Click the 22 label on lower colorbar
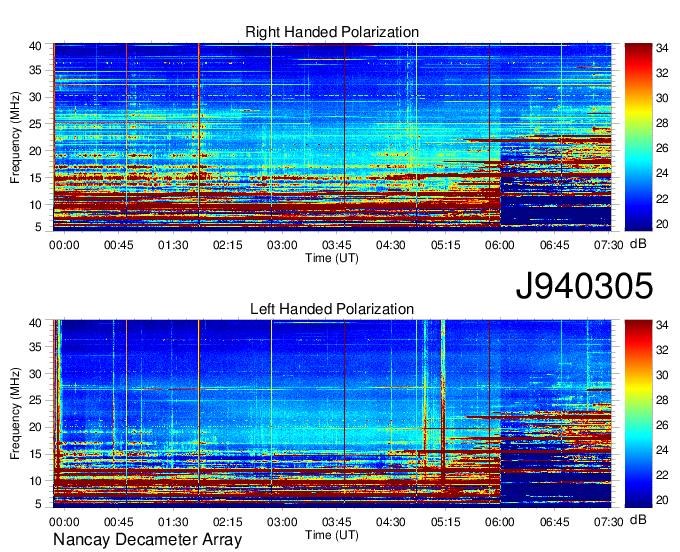Screen dimensions: 680x552 [x=662, y=475]
